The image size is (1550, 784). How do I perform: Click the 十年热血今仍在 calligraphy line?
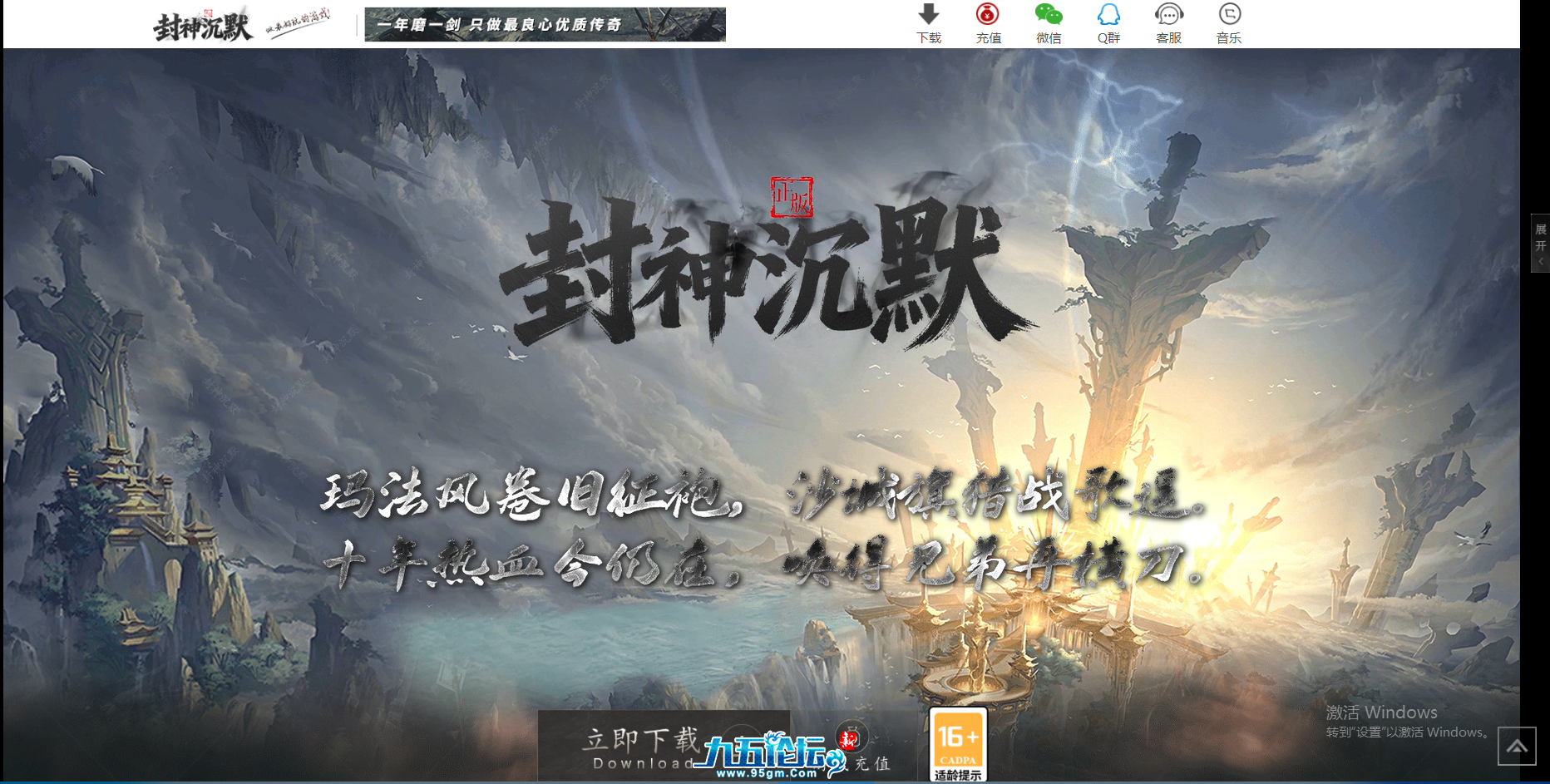[x=532, y=565]
